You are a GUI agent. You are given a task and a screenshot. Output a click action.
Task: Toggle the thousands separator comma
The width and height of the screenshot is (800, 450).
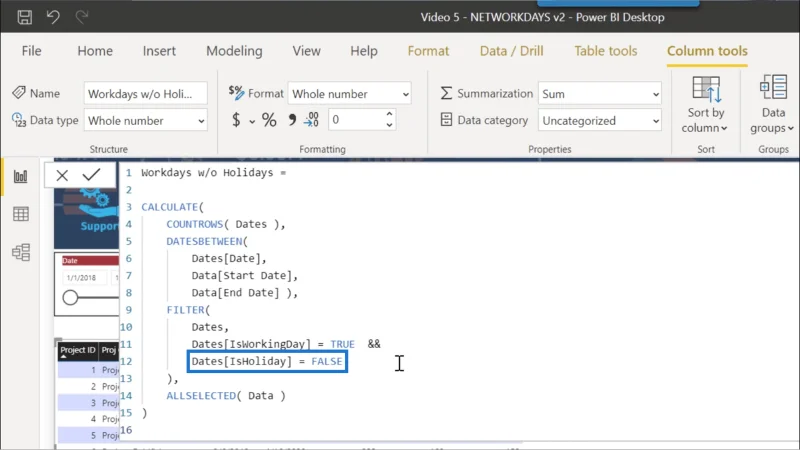[292, 120]
